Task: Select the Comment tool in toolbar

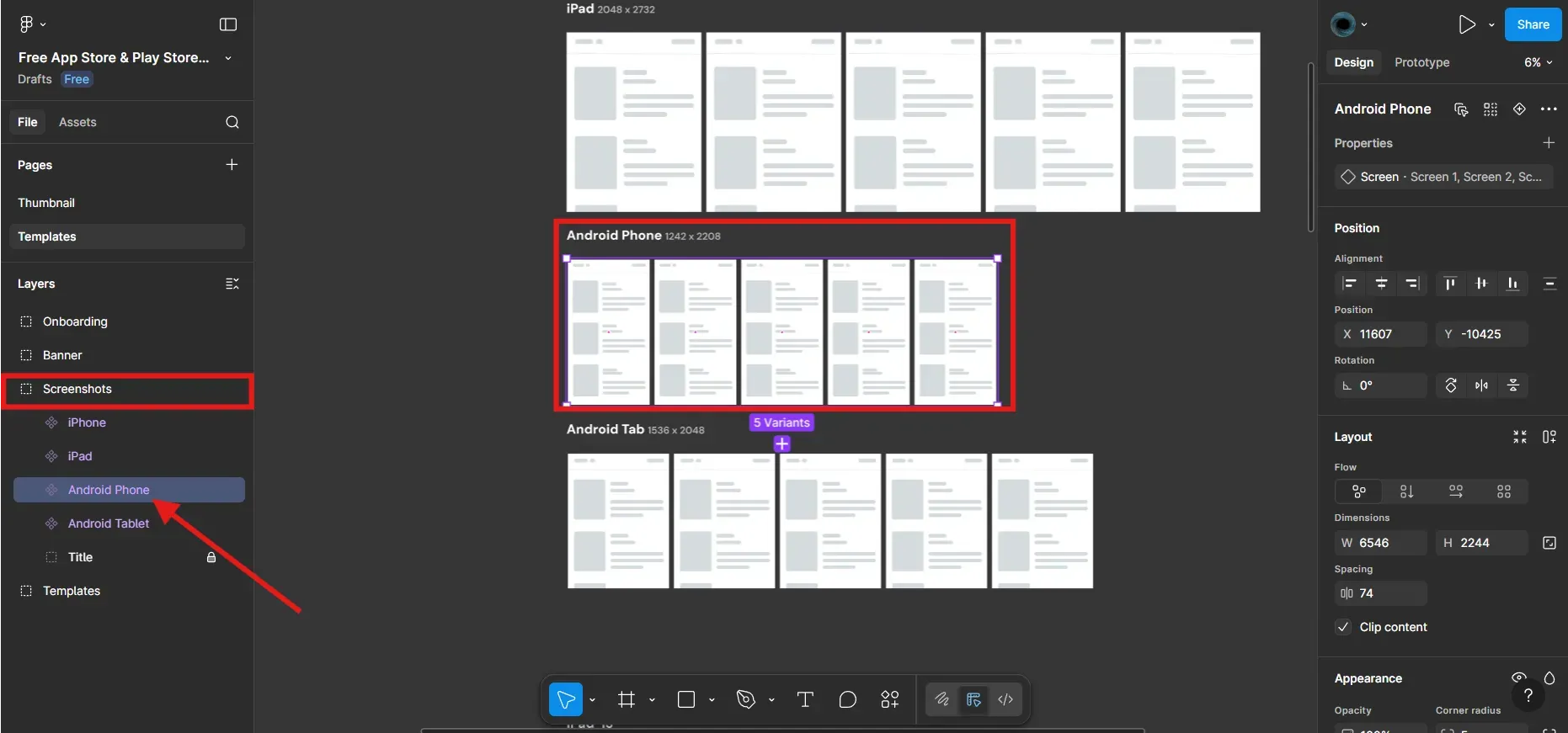Action: [847, 699]
